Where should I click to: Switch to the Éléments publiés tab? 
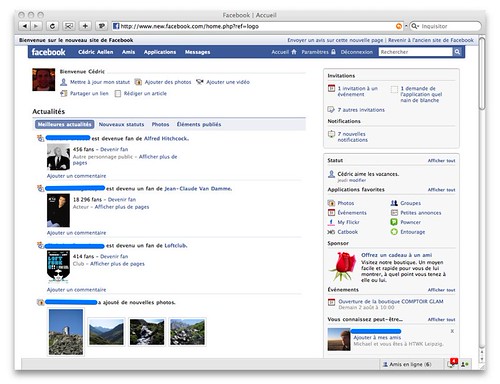199,124
